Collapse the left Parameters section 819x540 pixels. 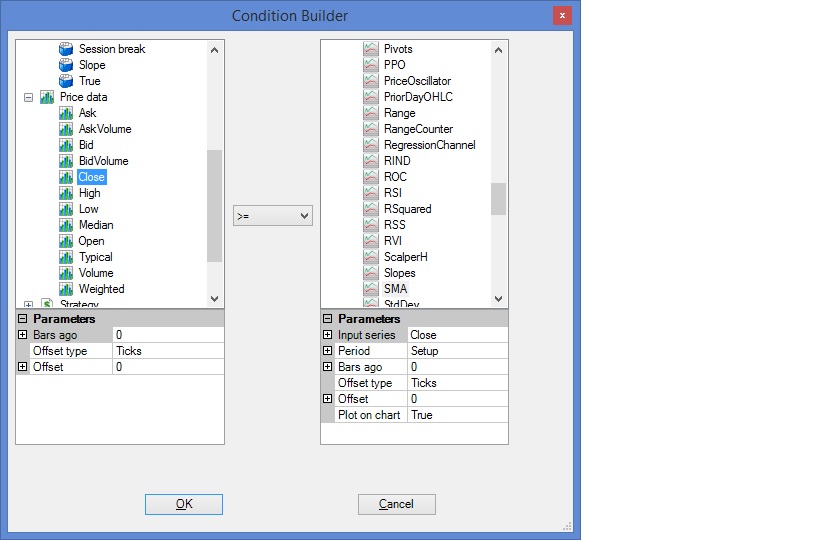tap(22, 319)
